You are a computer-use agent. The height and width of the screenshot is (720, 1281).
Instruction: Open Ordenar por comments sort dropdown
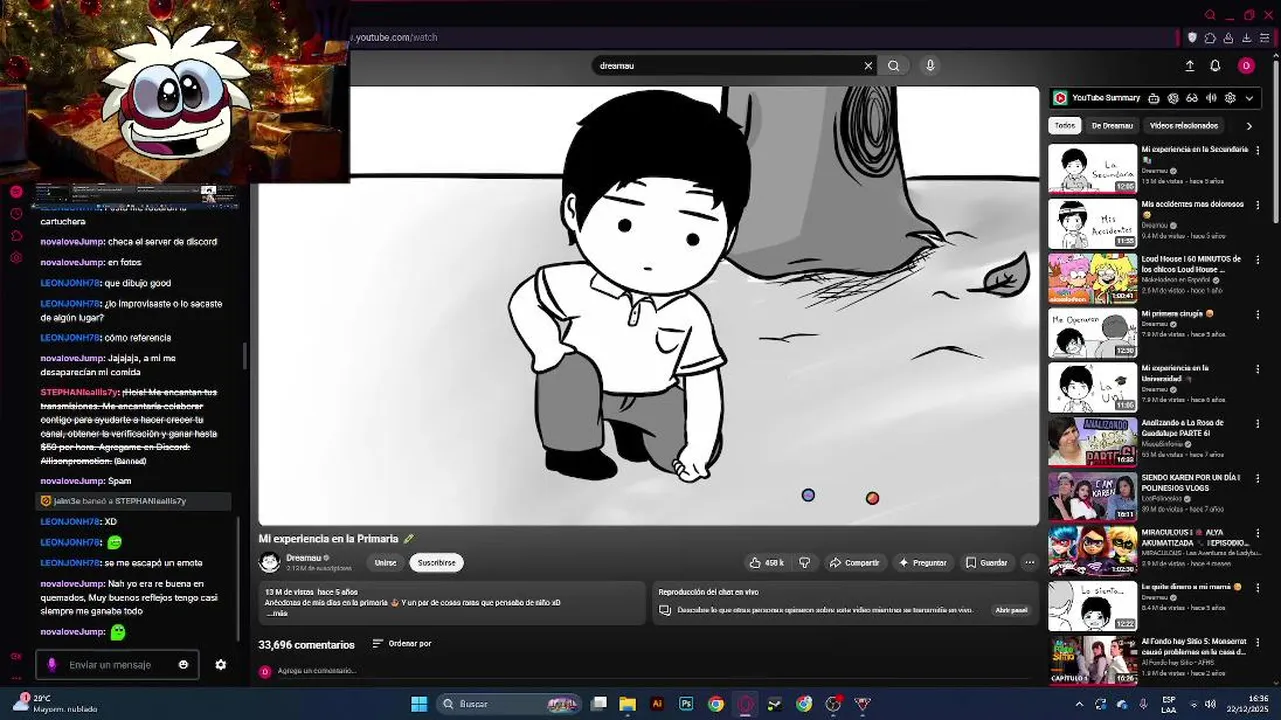click(x=401, y=644)
